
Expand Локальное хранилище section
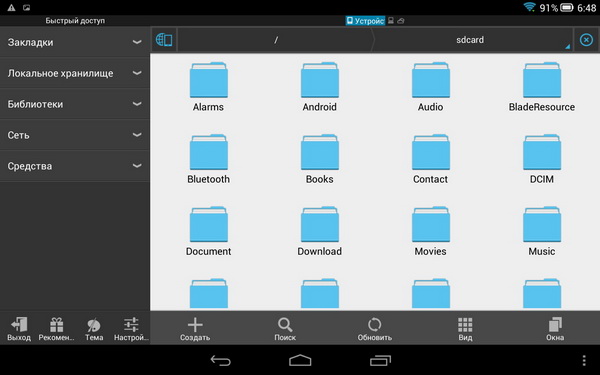tap(75, 73)
